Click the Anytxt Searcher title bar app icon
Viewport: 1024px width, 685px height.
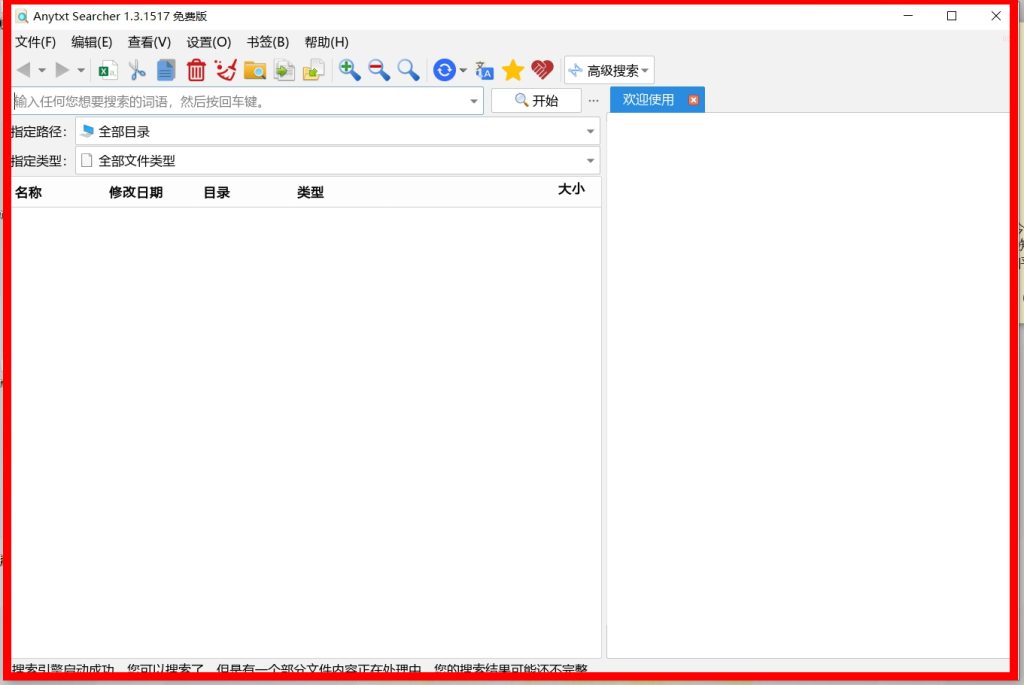[22, 16]
